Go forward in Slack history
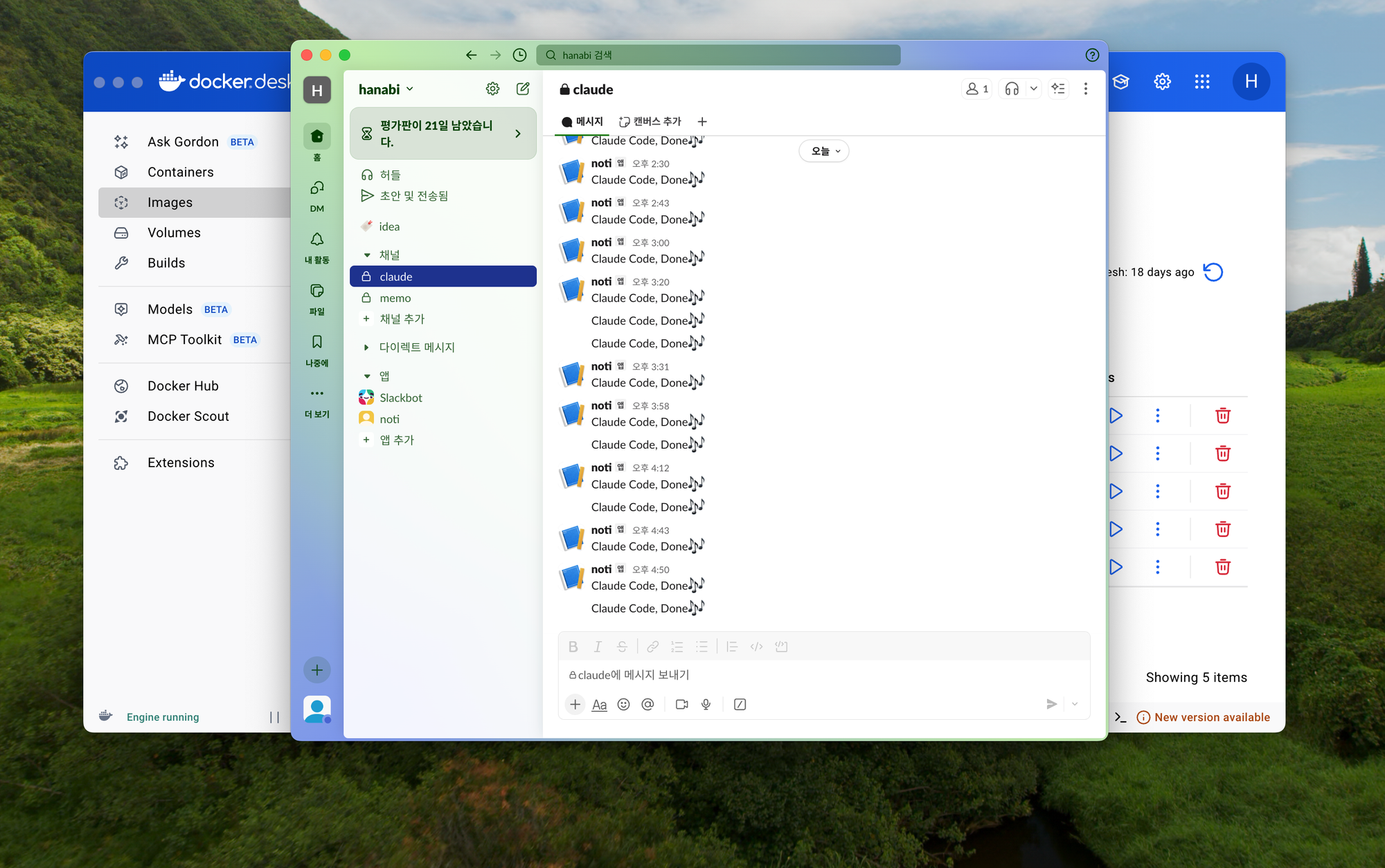 pos(495,55)
